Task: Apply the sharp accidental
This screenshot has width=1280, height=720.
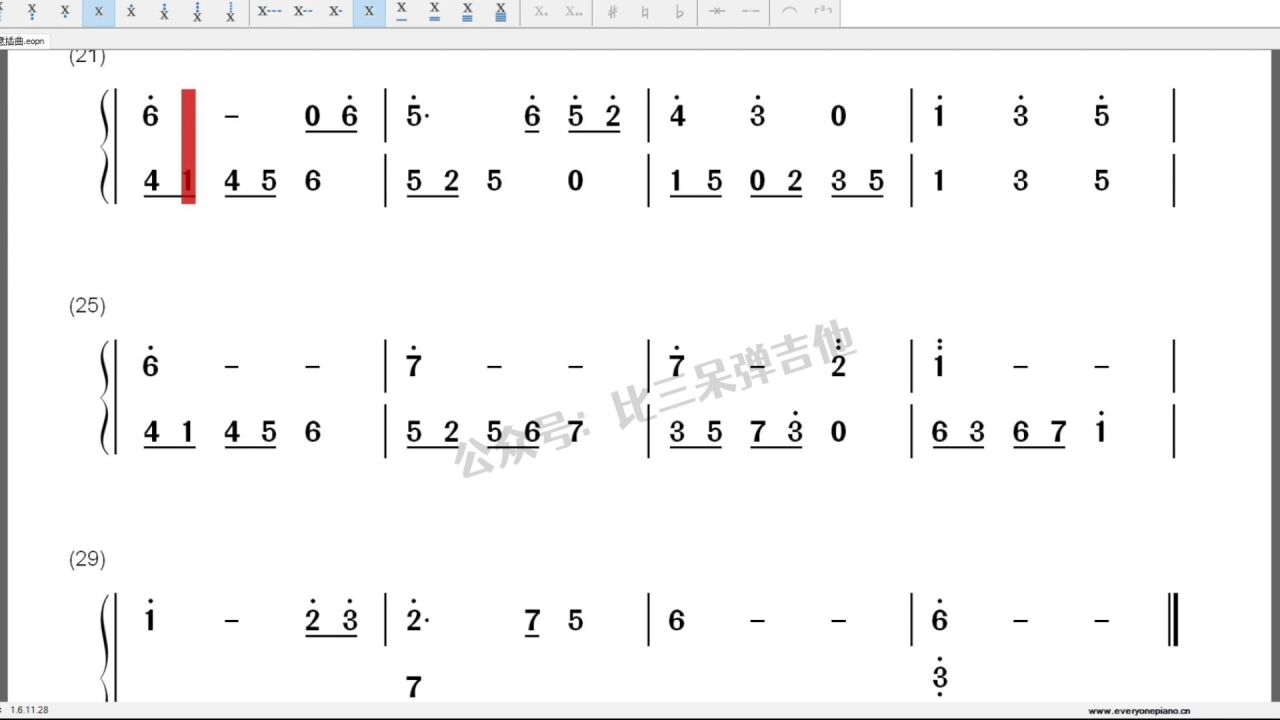Action: point(613,12)
